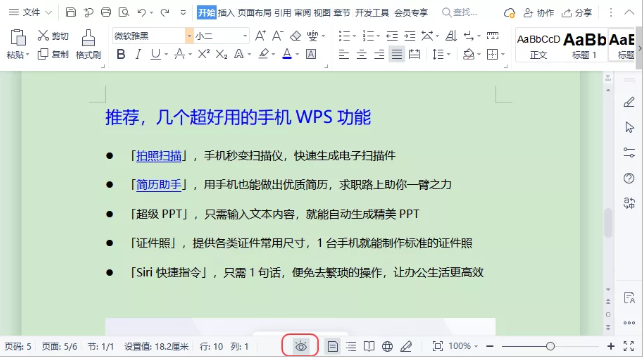This screenshot has height=360, width=644.
Task: Click the cloud sync icon at top right
Action: coord(509,13)
